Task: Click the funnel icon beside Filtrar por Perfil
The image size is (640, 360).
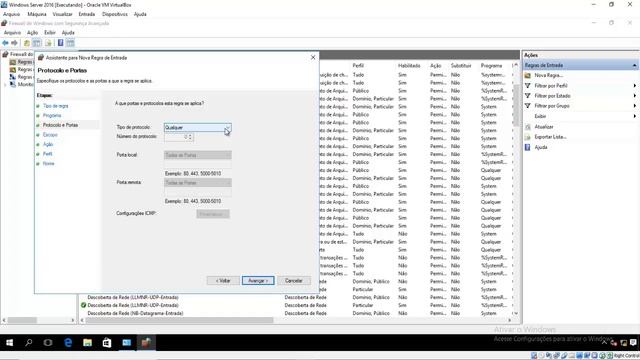Action: pyautogui.click(x=528, y=86)
